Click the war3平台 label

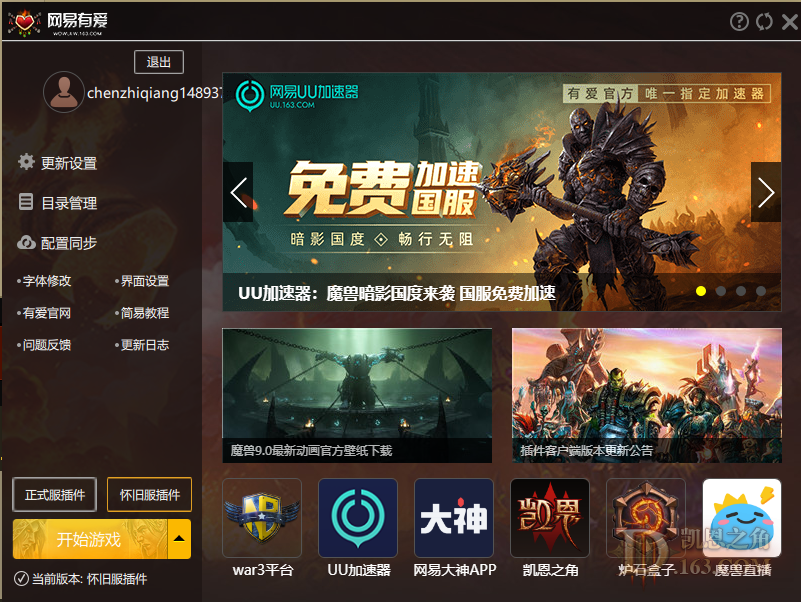263,570
